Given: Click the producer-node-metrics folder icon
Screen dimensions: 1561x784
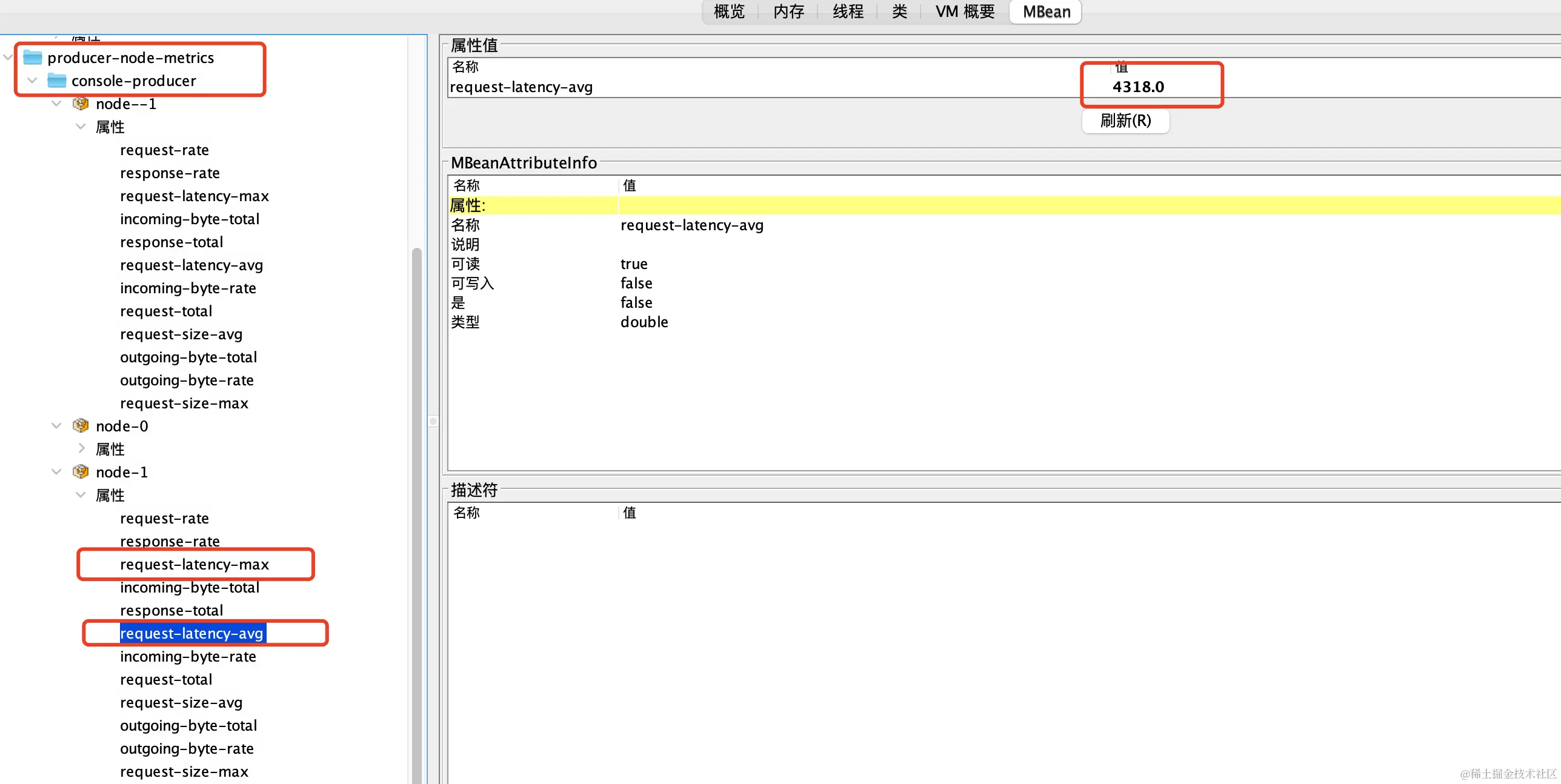Looking at the screenshot, I should (x=32, y=58).
